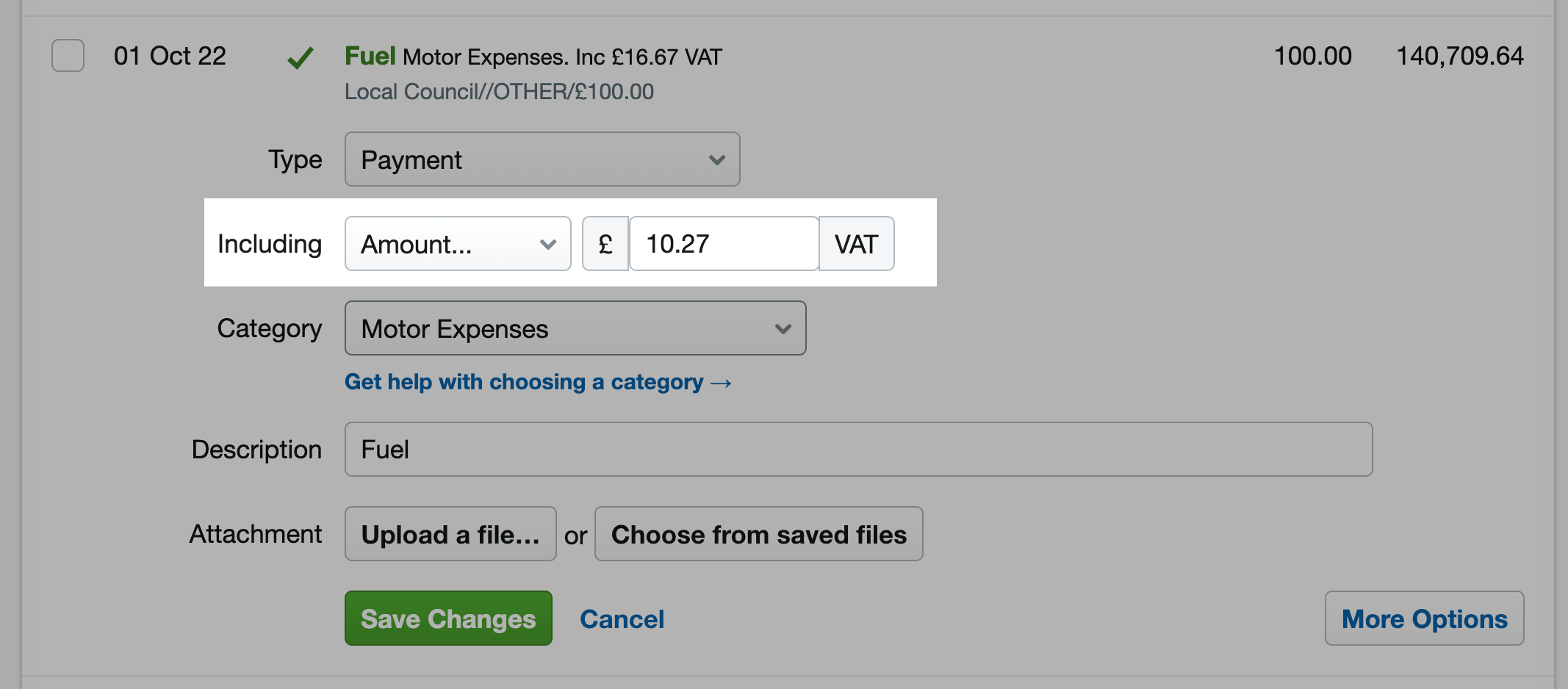
Task: Click the Payment dropdown chevron
Action: coord(716,159)
